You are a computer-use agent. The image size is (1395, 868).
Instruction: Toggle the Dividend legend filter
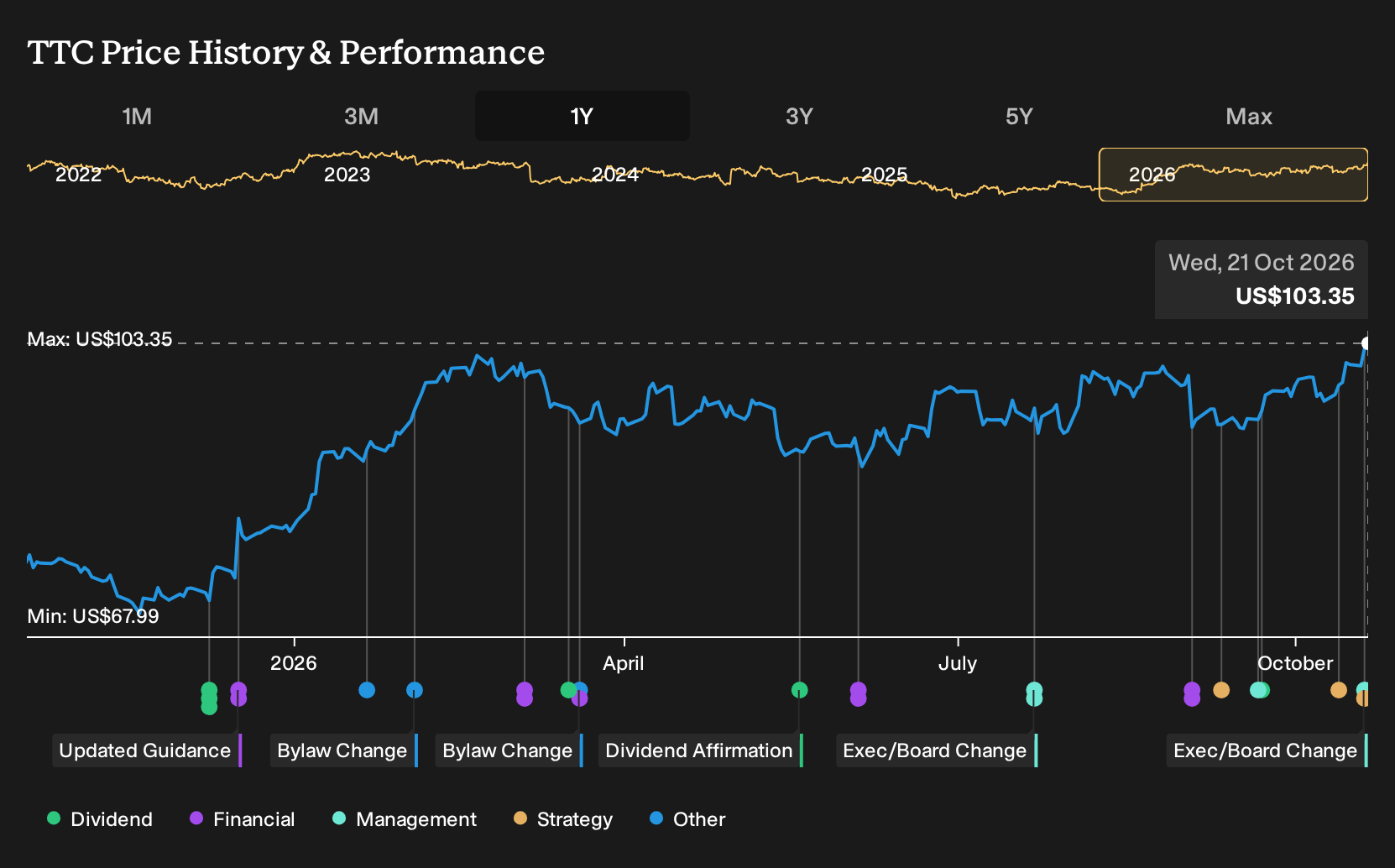pos(100,819)
